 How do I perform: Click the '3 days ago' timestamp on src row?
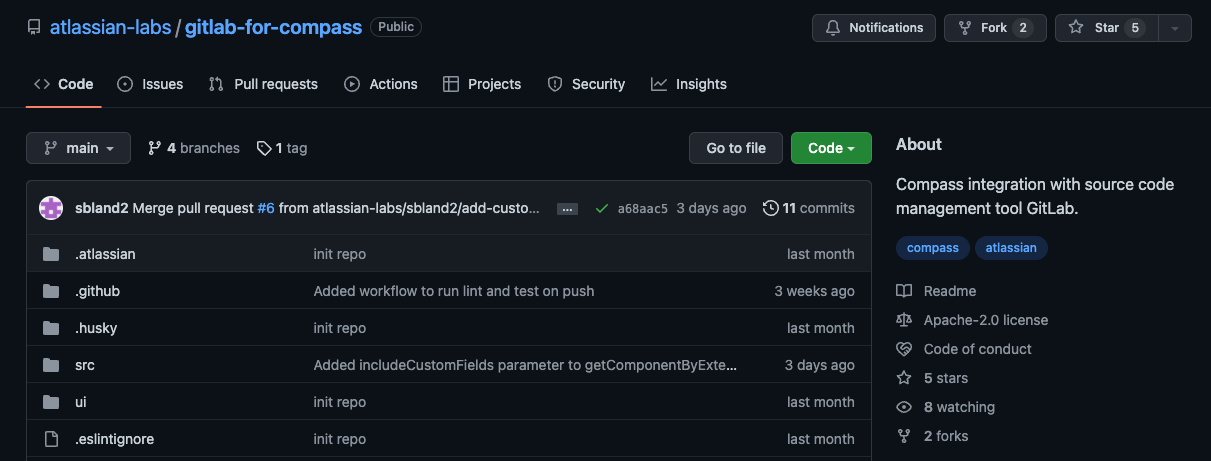click(819, 365)
